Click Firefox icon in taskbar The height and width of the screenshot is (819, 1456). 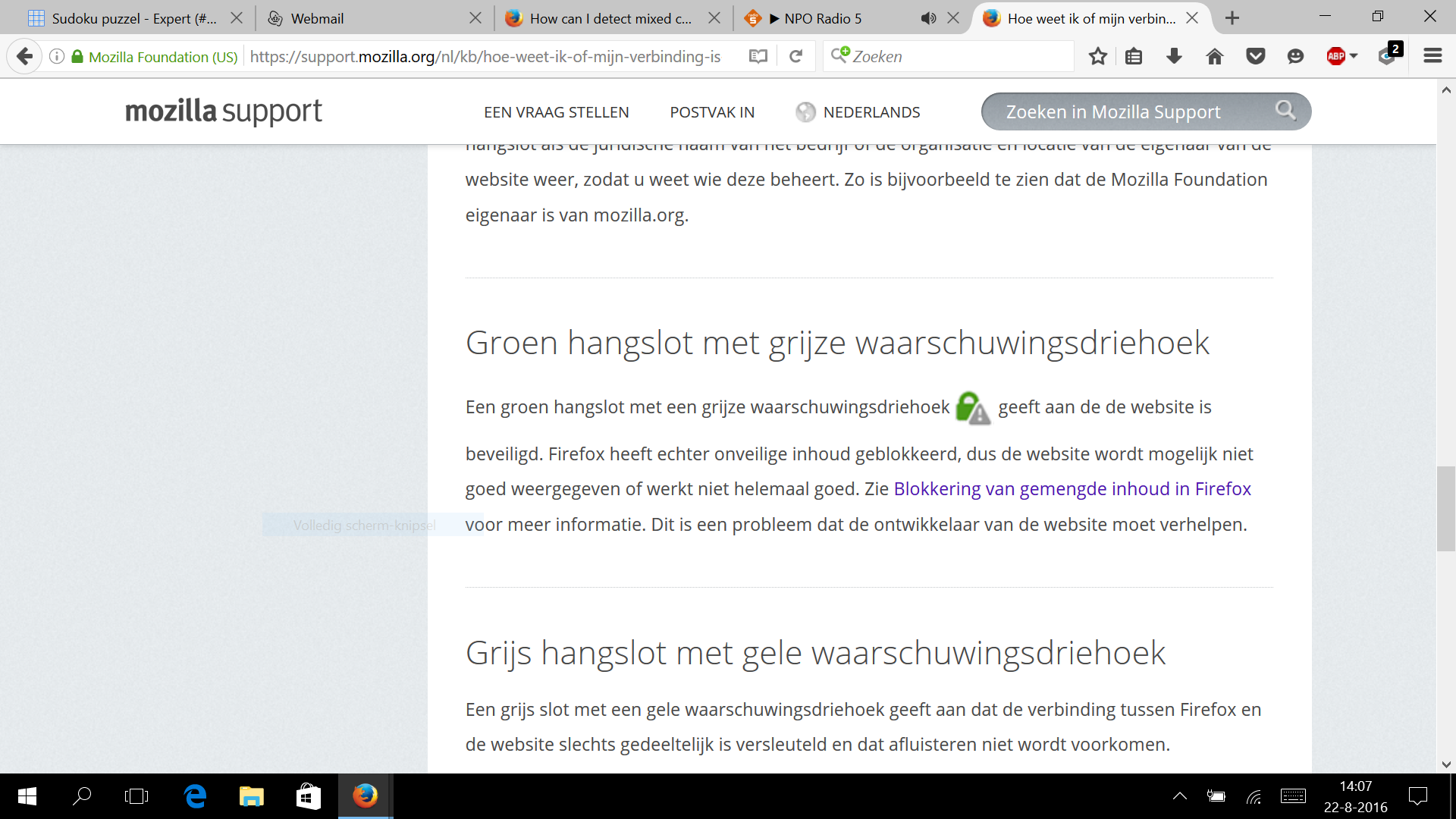(x=365, y=796)
